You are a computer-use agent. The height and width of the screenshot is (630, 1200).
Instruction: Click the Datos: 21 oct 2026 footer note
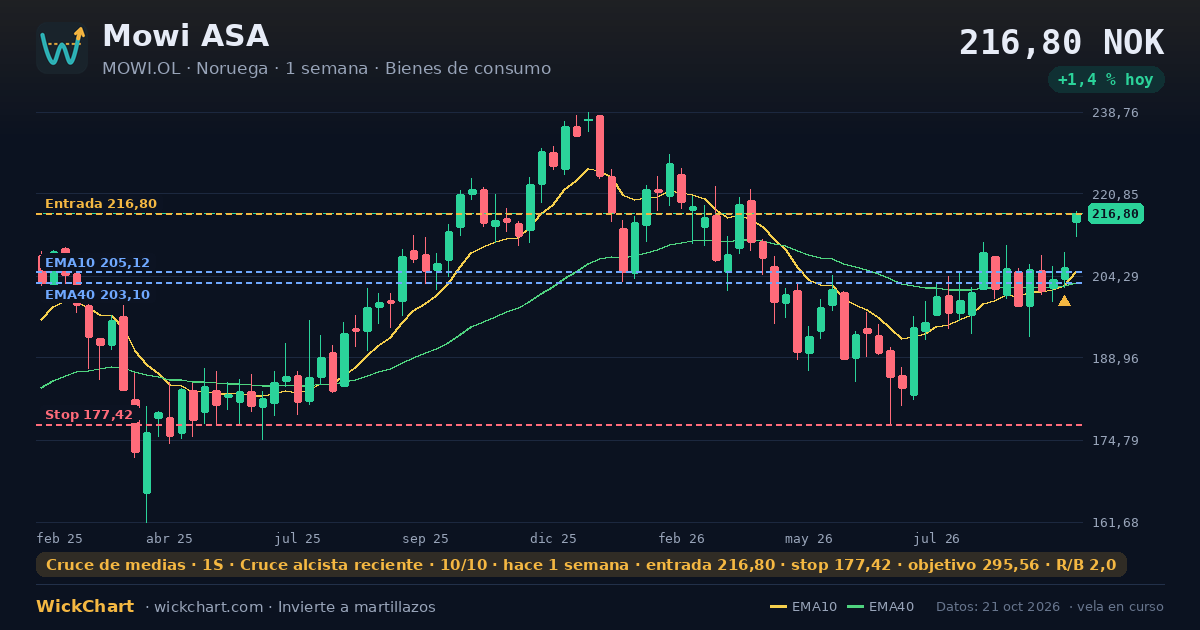pos(999,607)
